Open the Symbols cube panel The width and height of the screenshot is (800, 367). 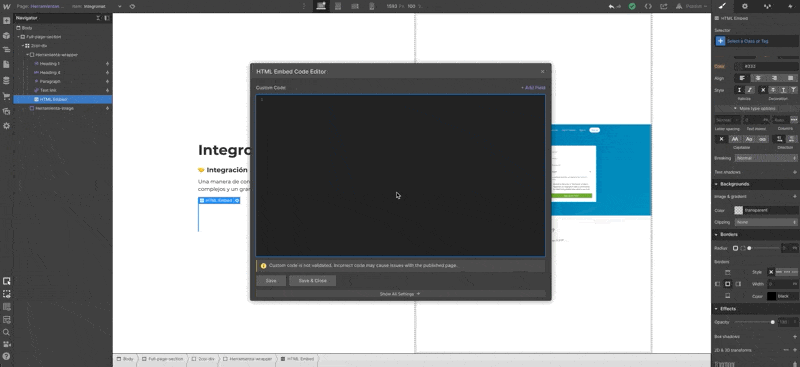pyautogui.click(x=6, y=36)
